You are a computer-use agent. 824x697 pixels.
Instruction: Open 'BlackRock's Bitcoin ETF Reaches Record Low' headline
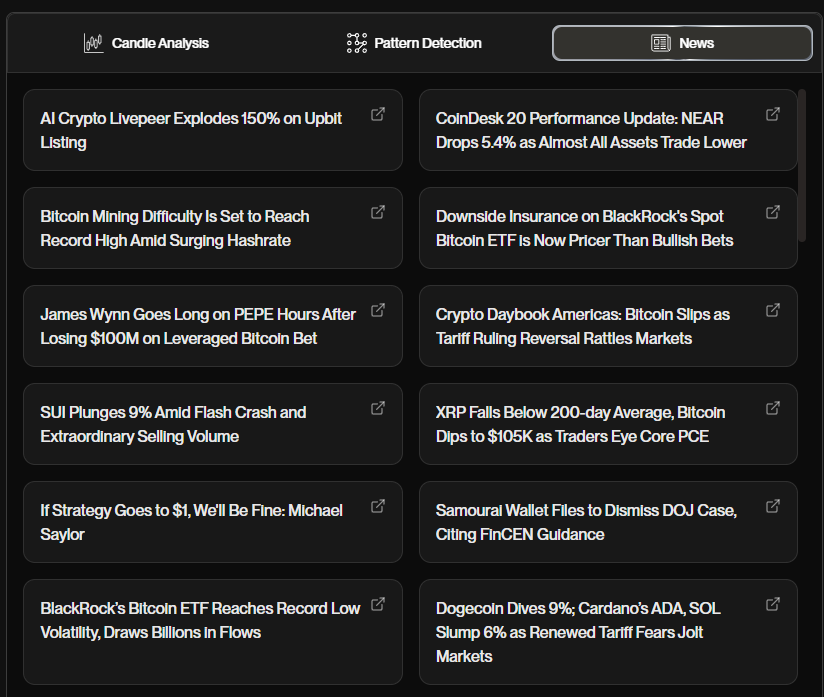tap(200, 620)
